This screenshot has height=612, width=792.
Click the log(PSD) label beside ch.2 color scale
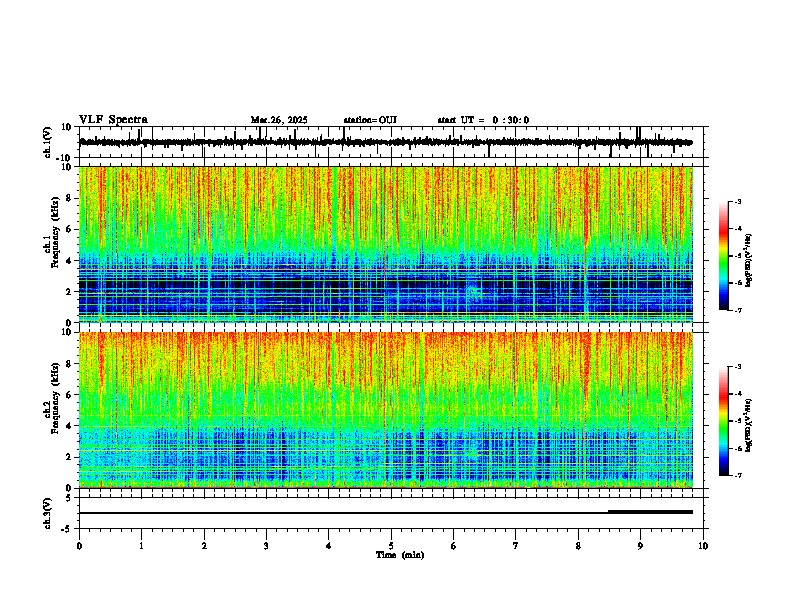pos(749,425)
